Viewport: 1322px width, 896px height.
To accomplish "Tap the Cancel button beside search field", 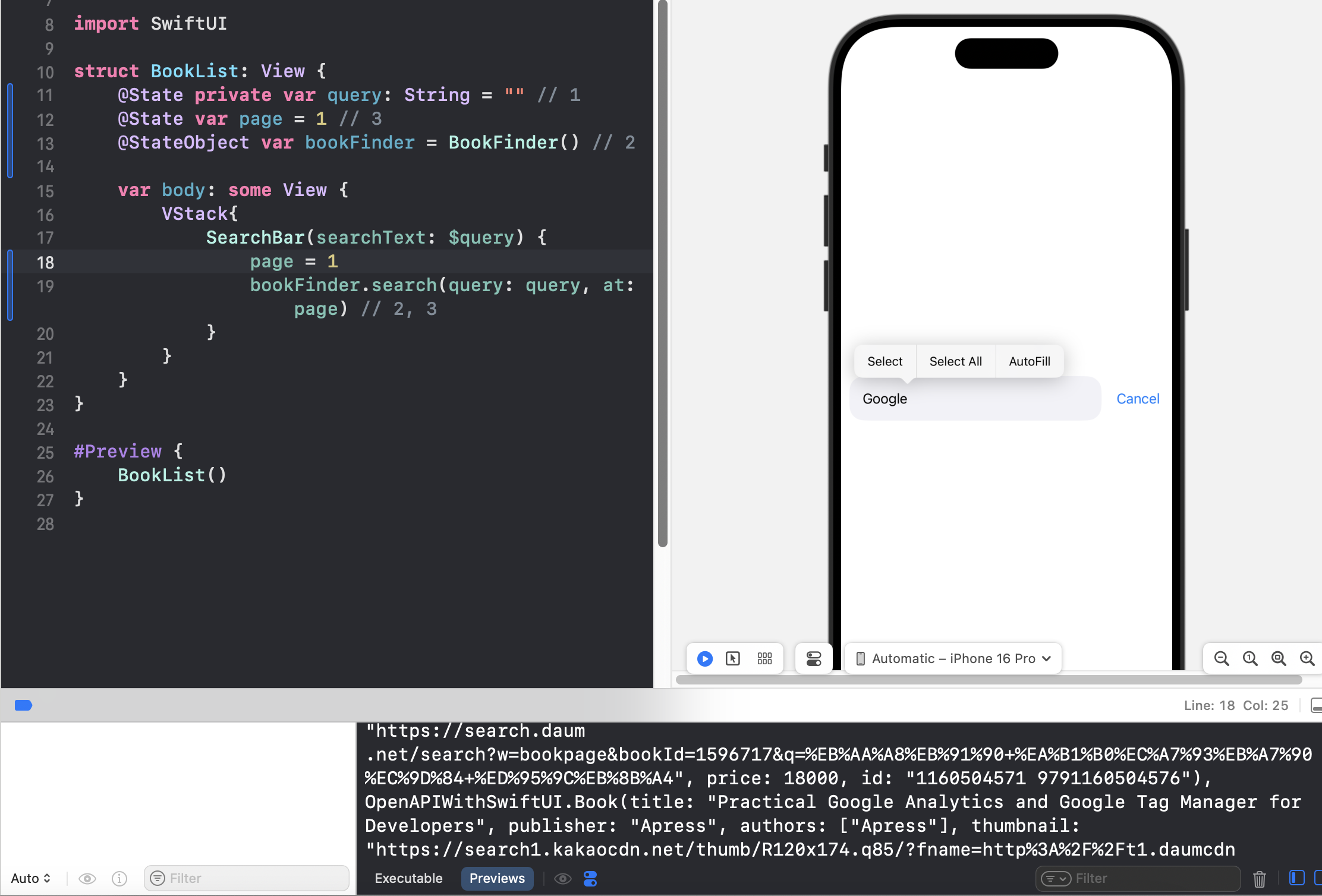I will [x=1137, y=399].
